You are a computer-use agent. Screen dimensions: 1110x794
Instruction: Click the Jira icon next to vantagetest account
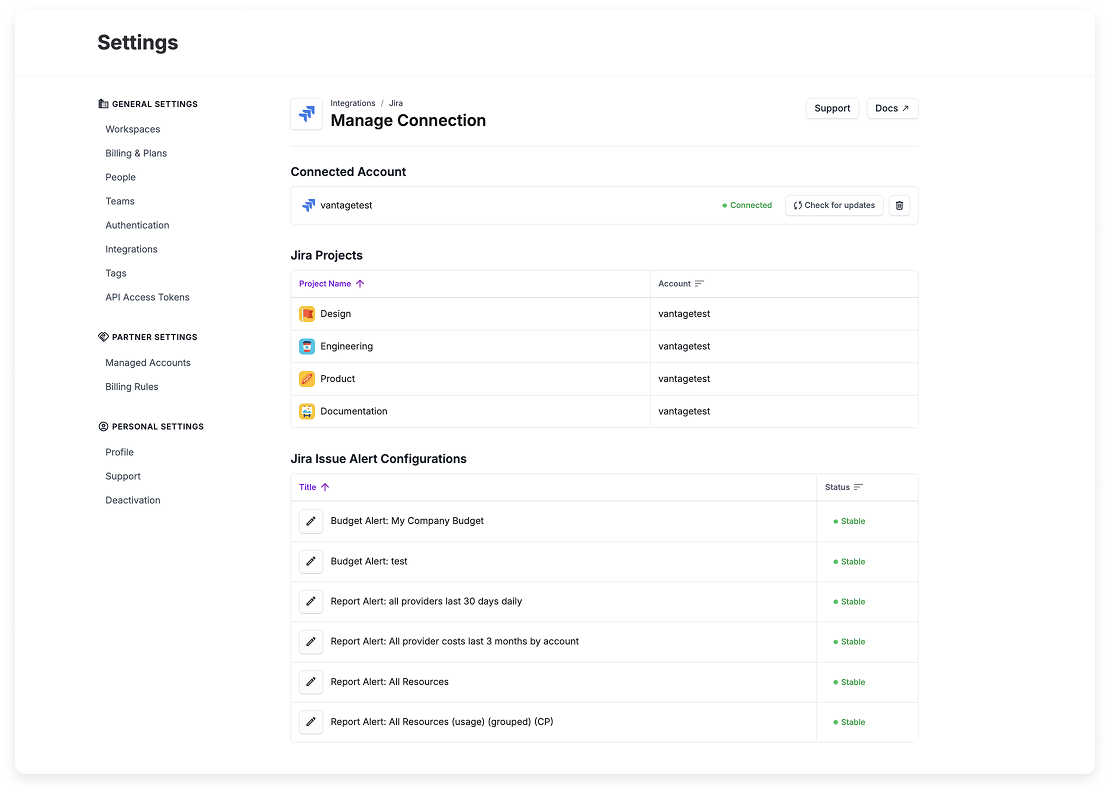(x=309, y=205)
